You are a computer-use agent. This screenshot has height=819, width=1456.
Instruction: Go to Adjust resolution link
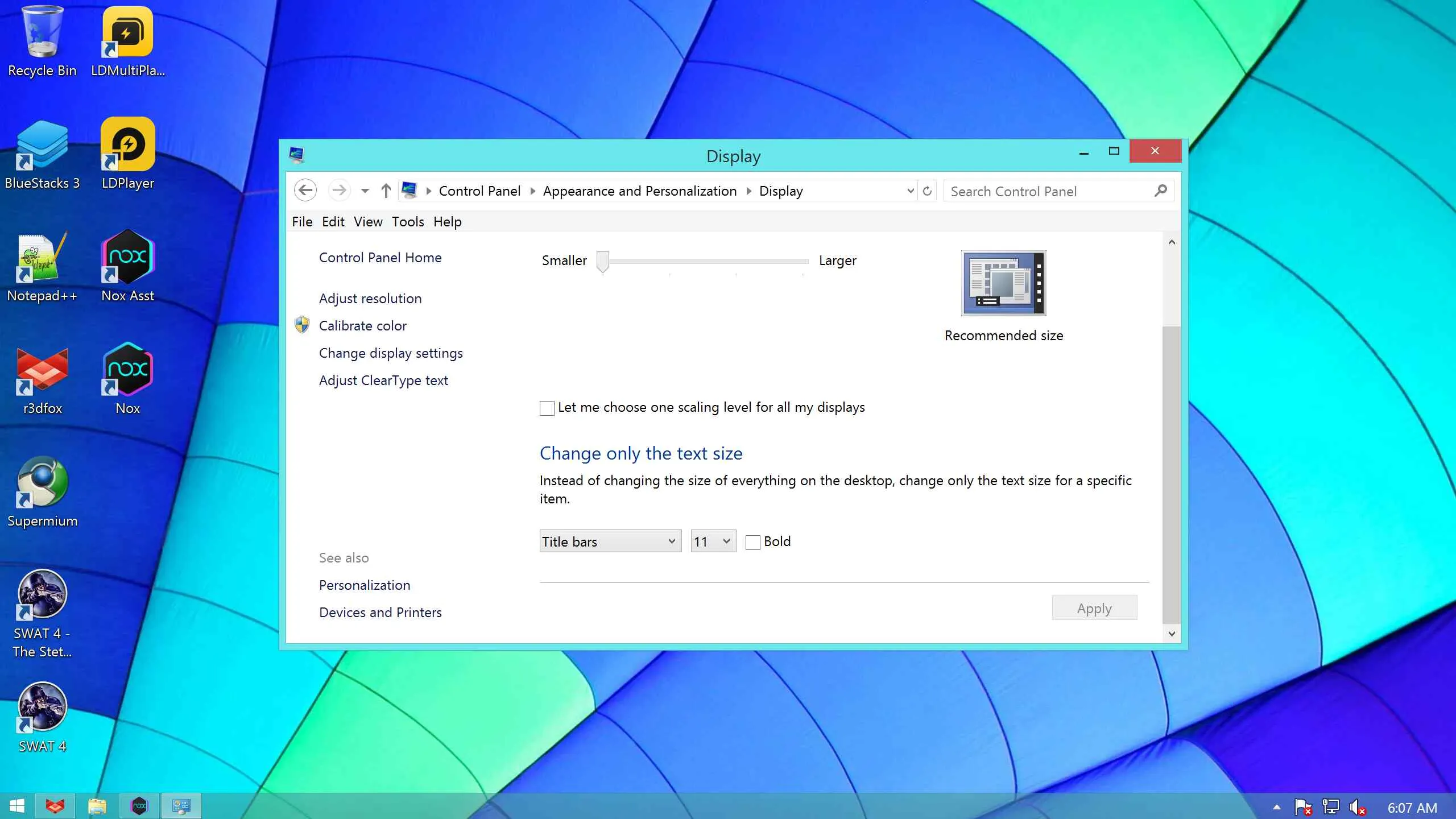coord(370,299)
